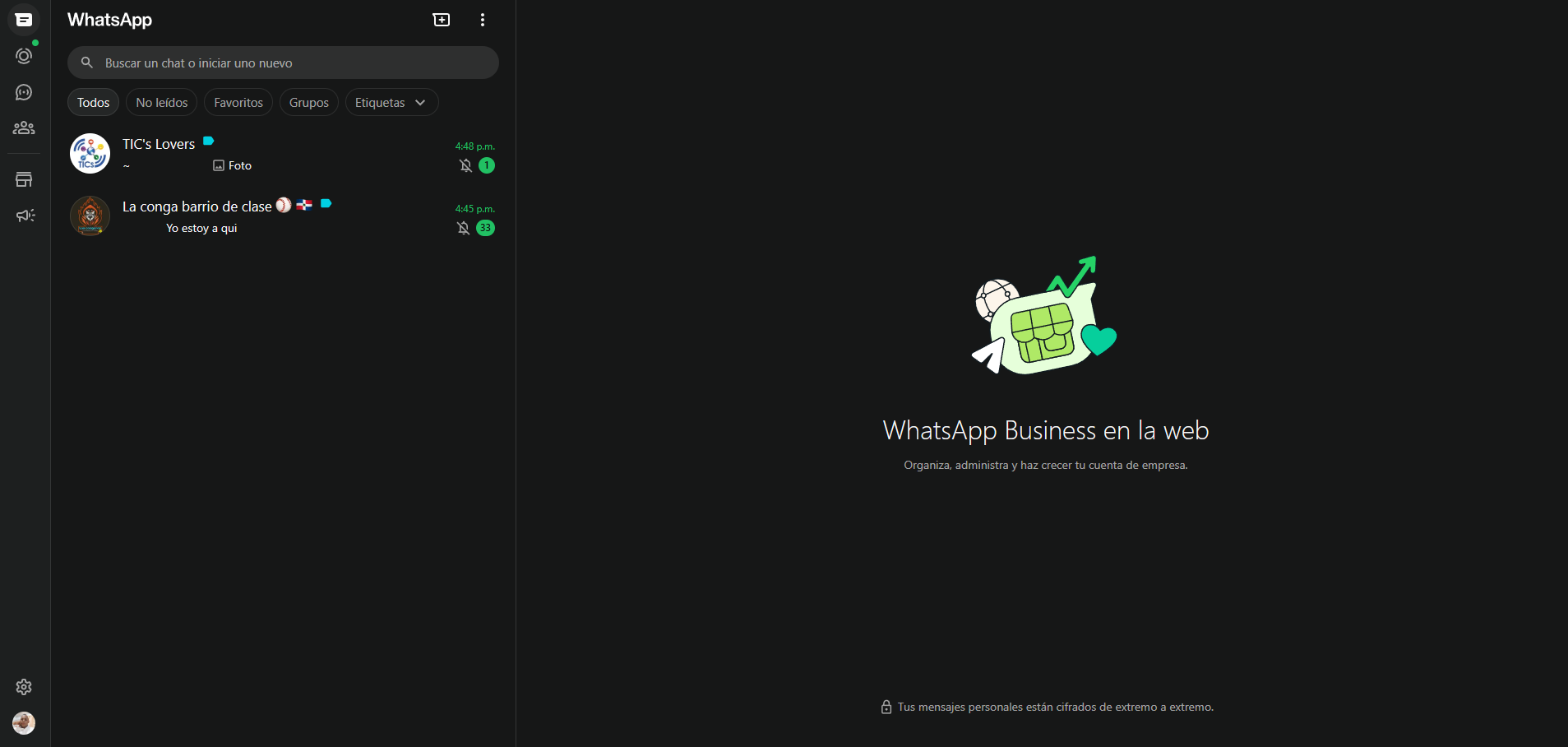The height and width of the screenshot is (747, 1568).
Task: Select the No leídos filter
Action: point(162,102)
